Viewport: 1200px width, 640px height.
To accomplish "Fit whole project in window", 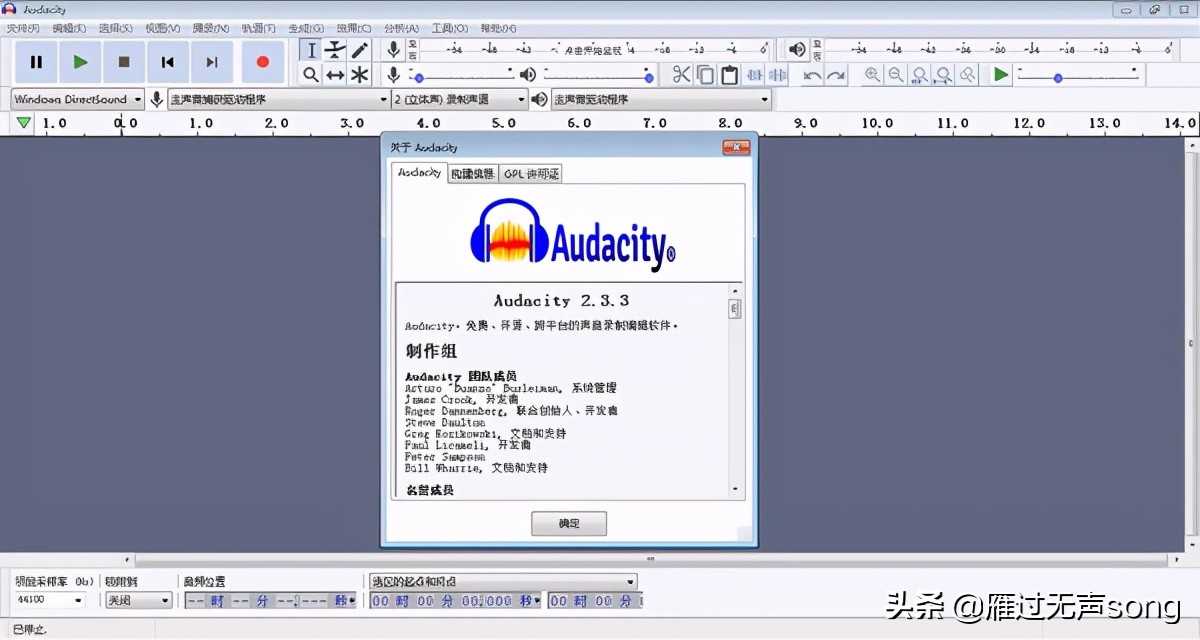I will [x=944, y=75].
